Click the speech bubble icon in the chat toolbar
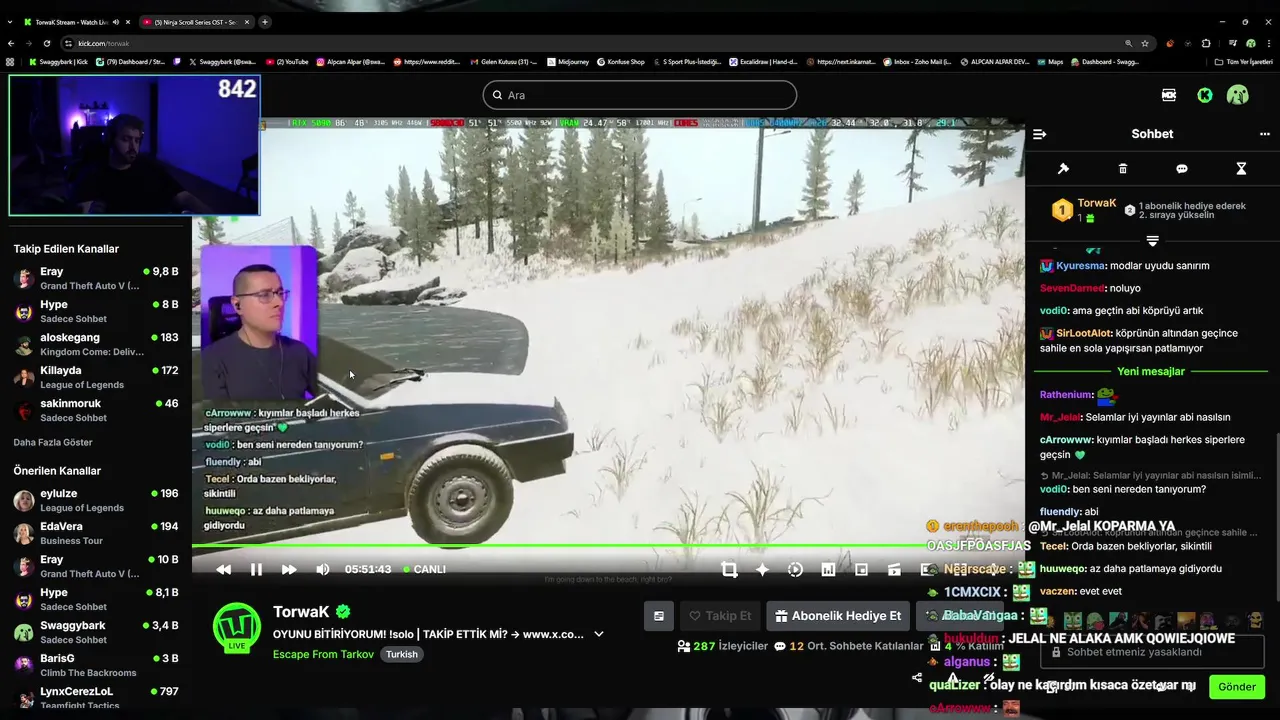The height and width of the screenshot is (720, 1280). click(x=1182, y=169)
